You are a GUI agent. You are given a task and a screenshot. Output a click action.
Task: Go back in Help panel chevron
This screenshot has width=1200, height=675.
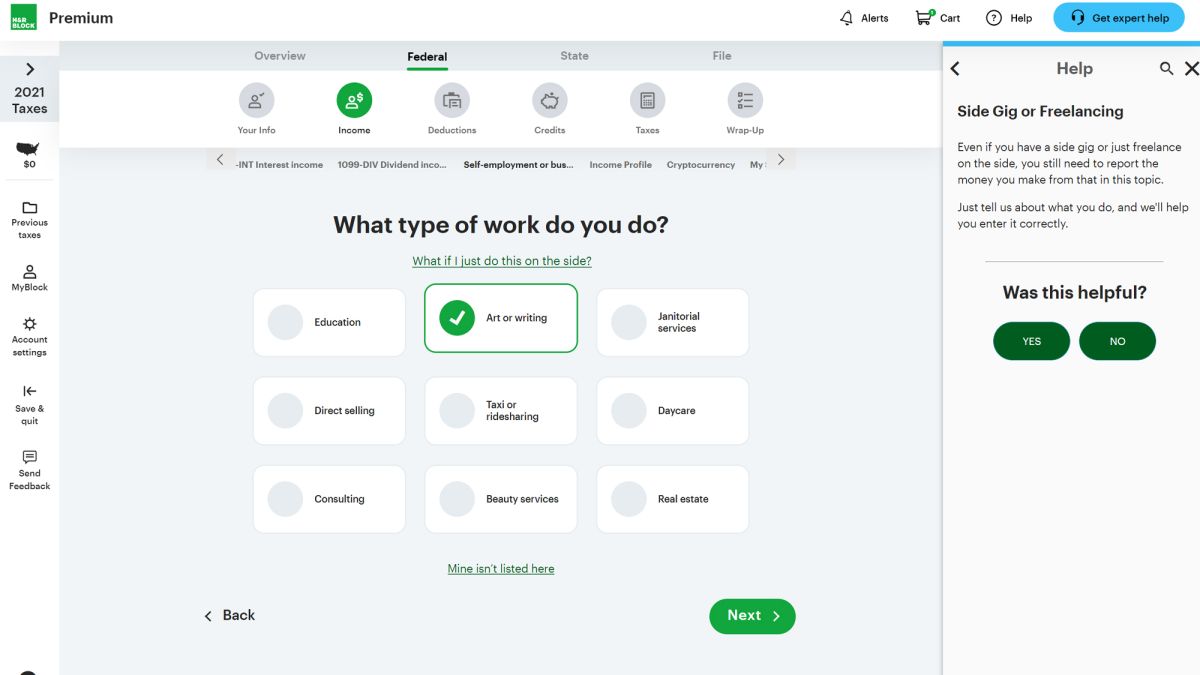(955, 69)
